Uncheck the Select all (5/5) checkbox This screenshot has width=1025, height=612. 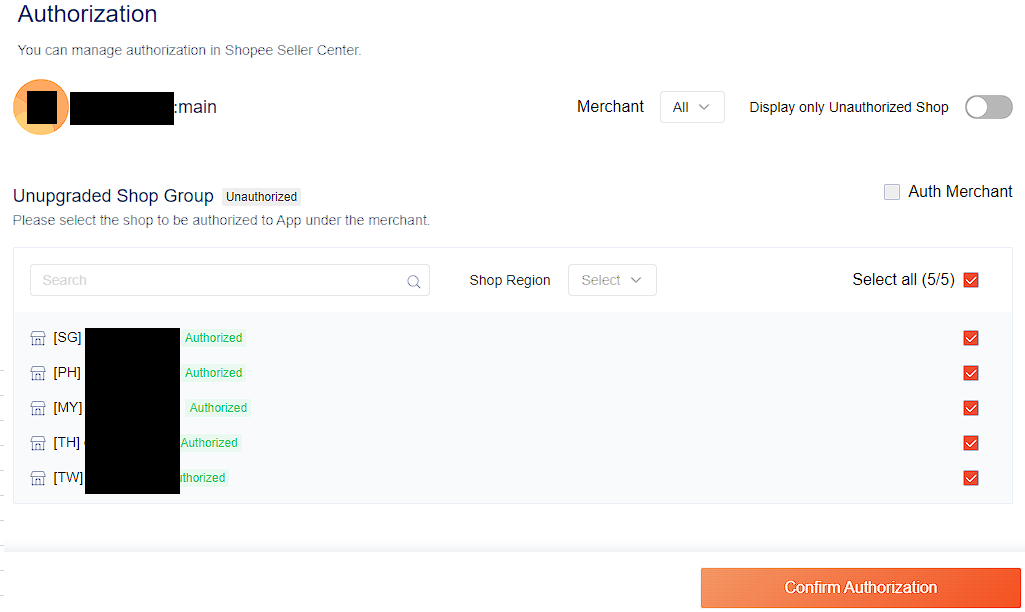tap(970, 280)
